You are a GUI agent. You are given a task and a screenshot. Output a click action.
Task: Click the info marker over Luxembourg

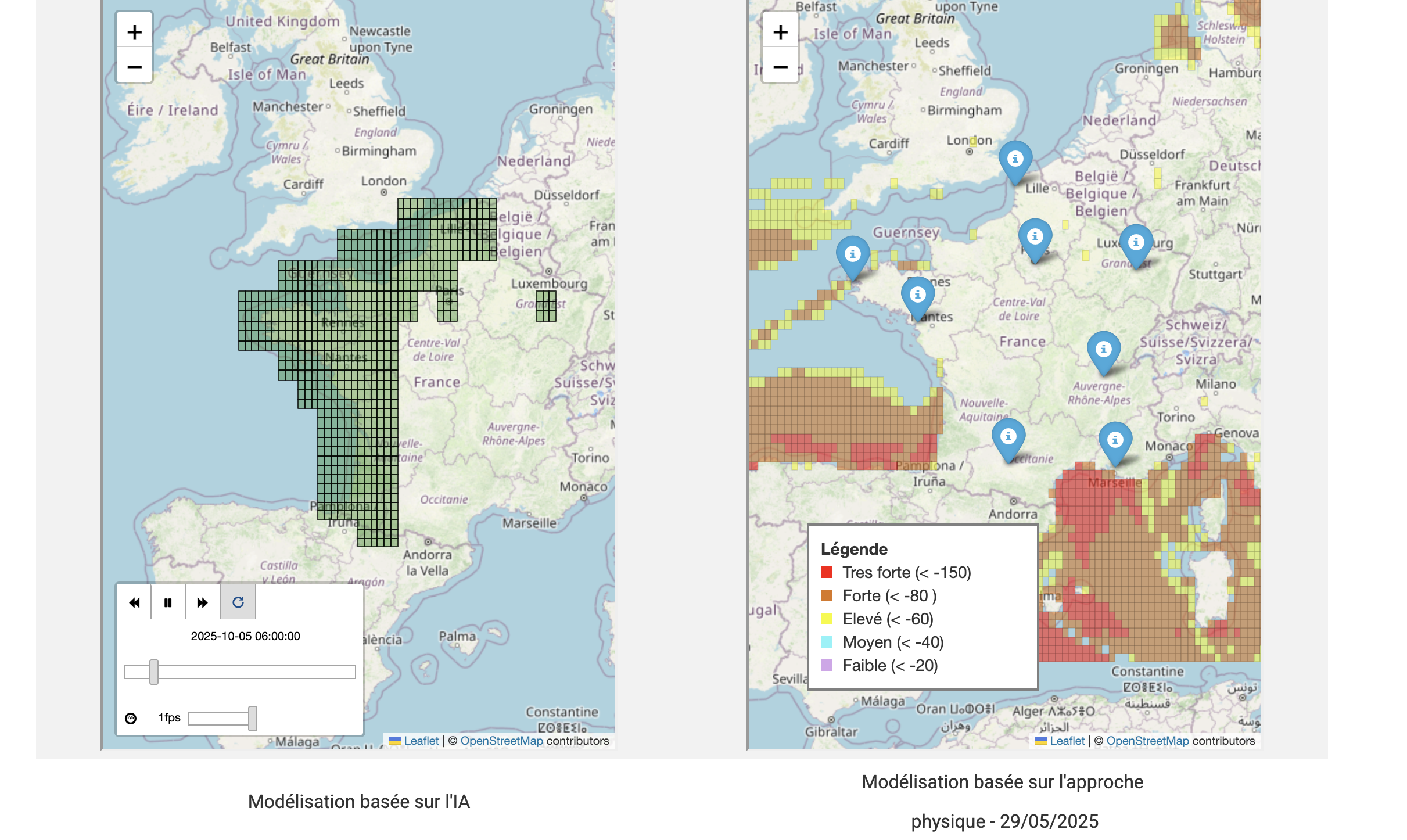point(1136,243)
